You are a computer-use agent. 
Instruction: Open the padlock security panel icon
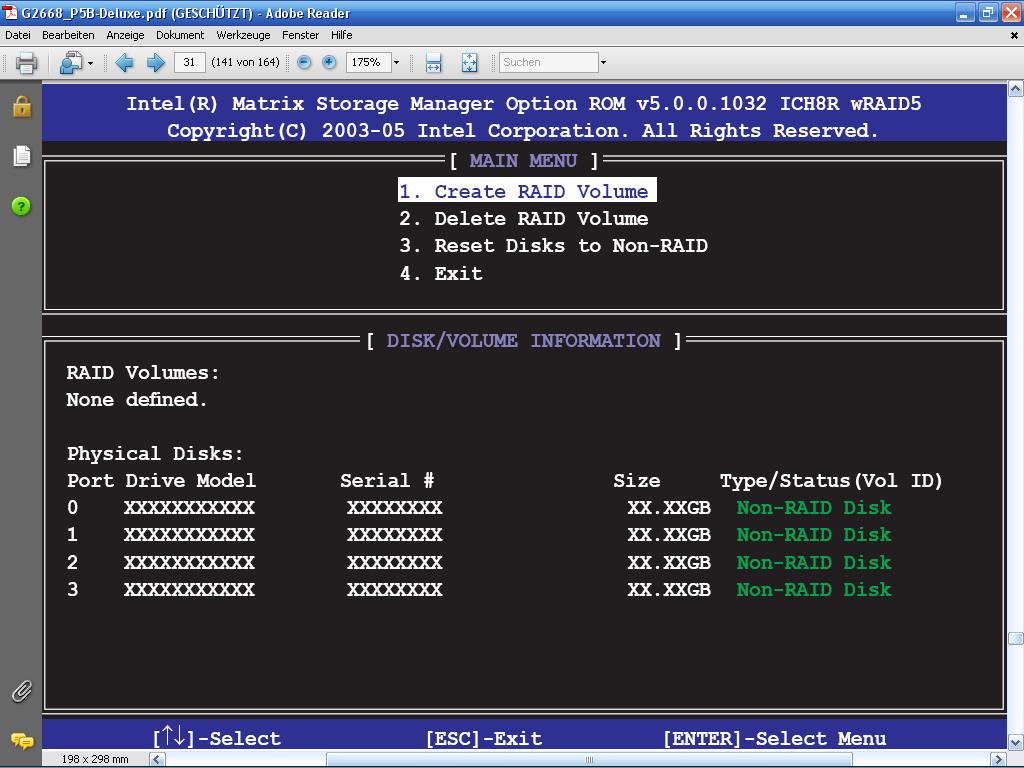tap(22, 106)
